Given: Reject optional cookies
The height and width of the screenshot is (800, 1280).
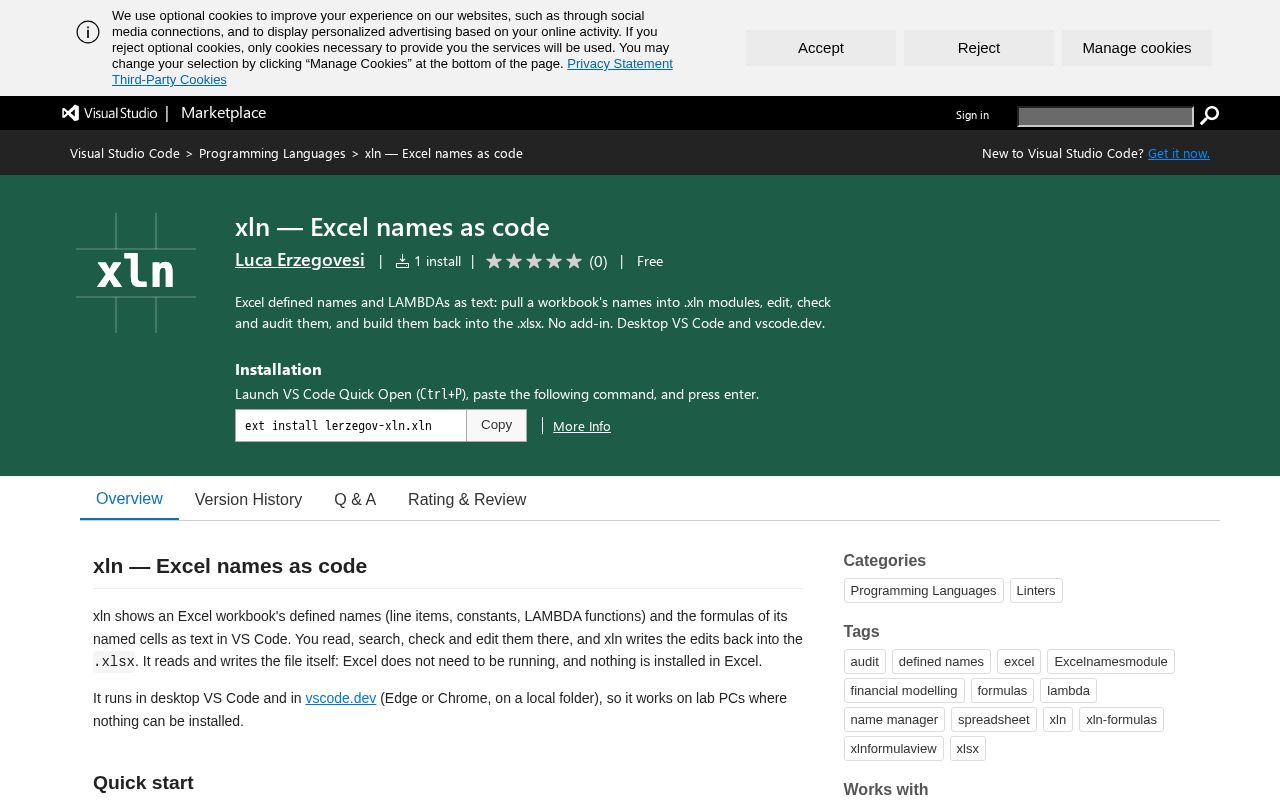Looking at the screenshot, I should click(979, 48).
